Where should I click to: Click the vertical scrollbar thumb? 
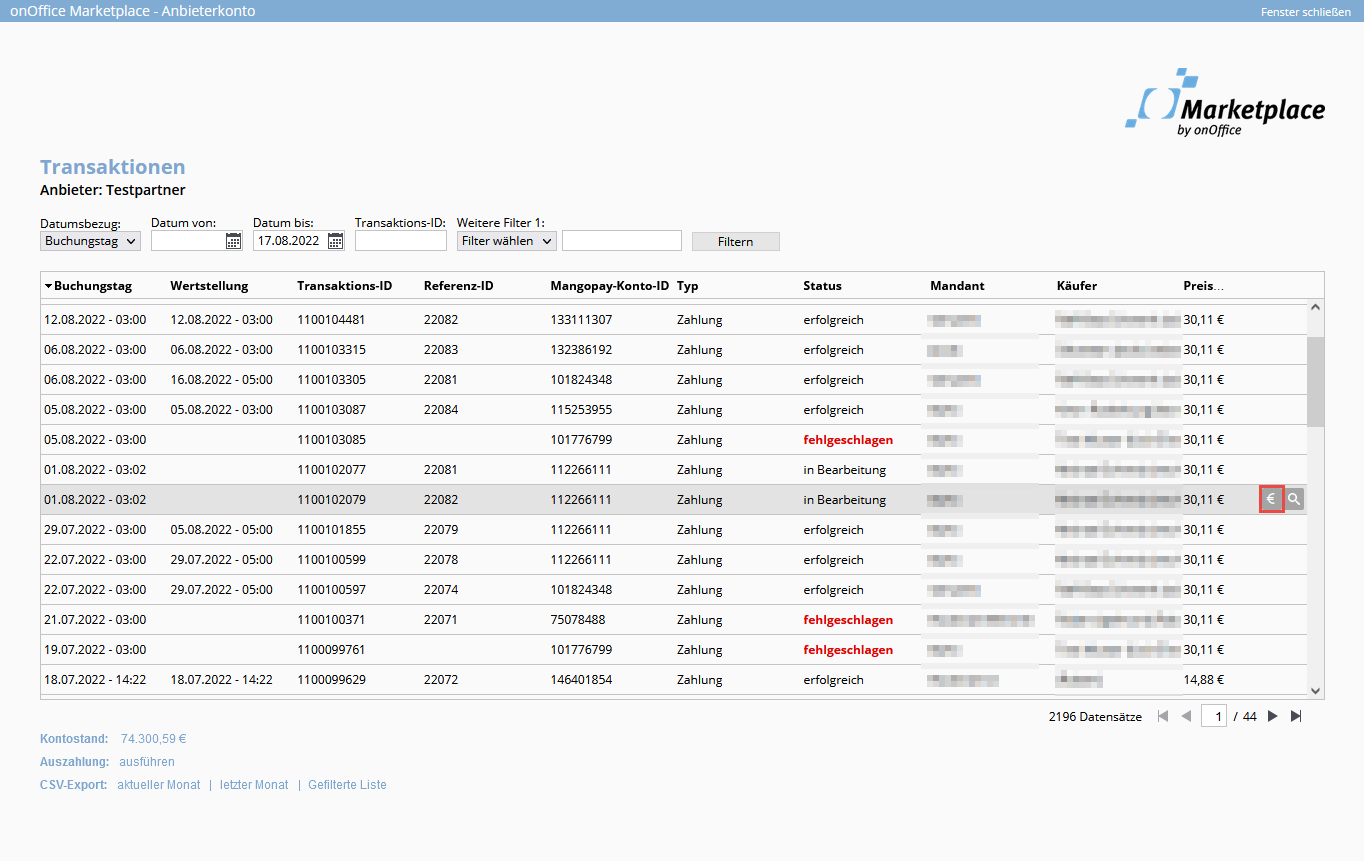pos(1315,381)
